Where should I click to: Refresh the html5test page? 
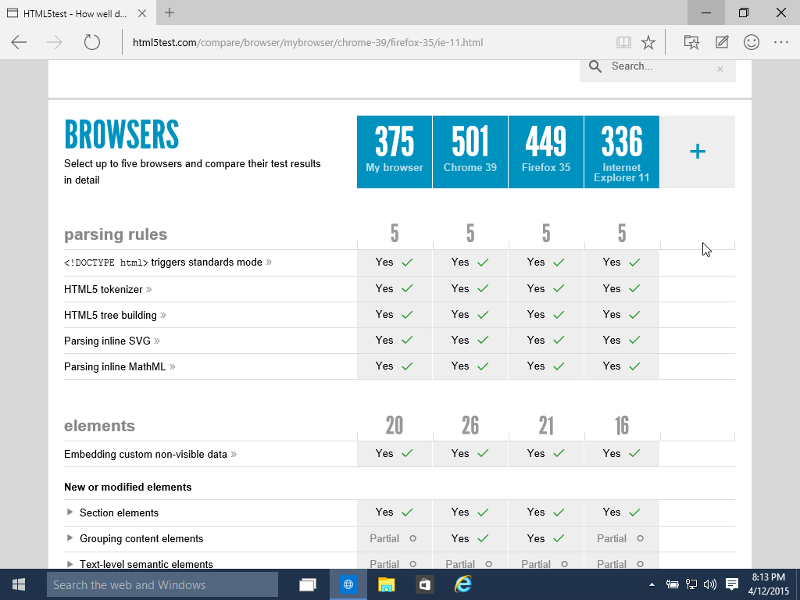(92, 42)
